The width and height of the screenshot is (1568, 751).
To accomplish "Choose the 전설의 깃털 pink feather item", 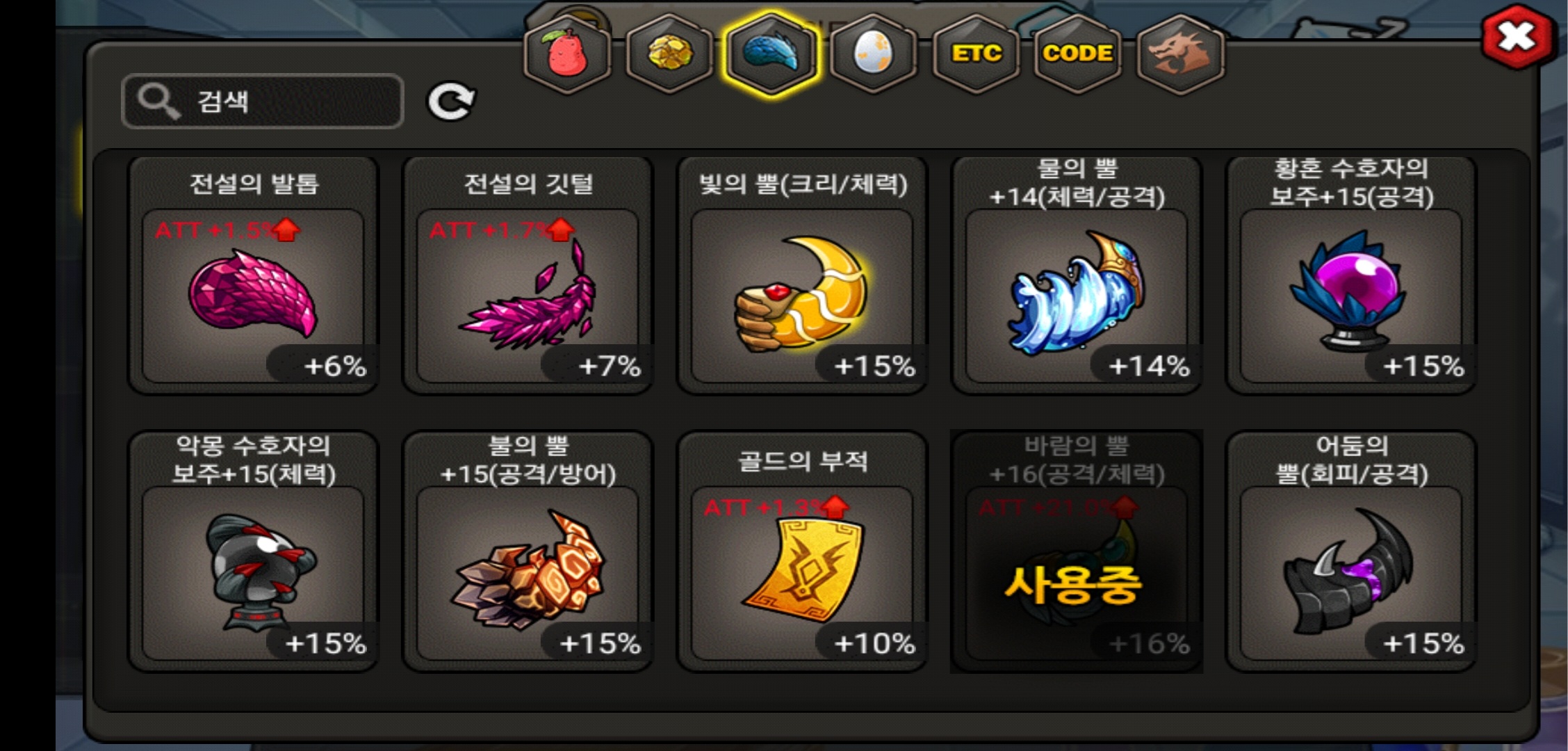I will [528, 276].
